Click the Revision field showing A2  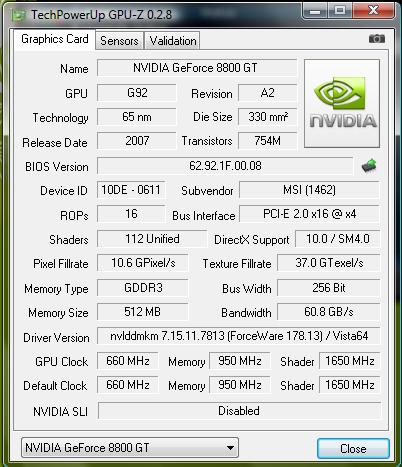[x=268, y=93]
